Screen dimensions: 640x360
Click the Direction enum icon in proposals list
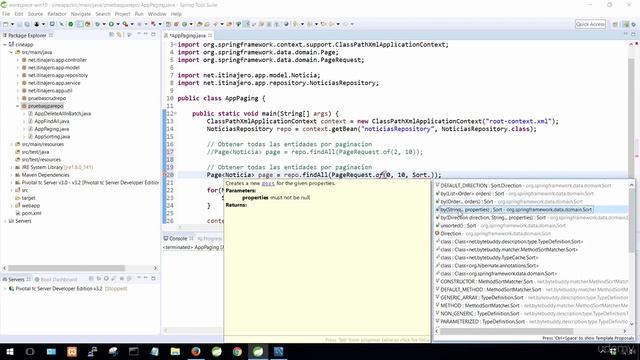coord(437,233)
